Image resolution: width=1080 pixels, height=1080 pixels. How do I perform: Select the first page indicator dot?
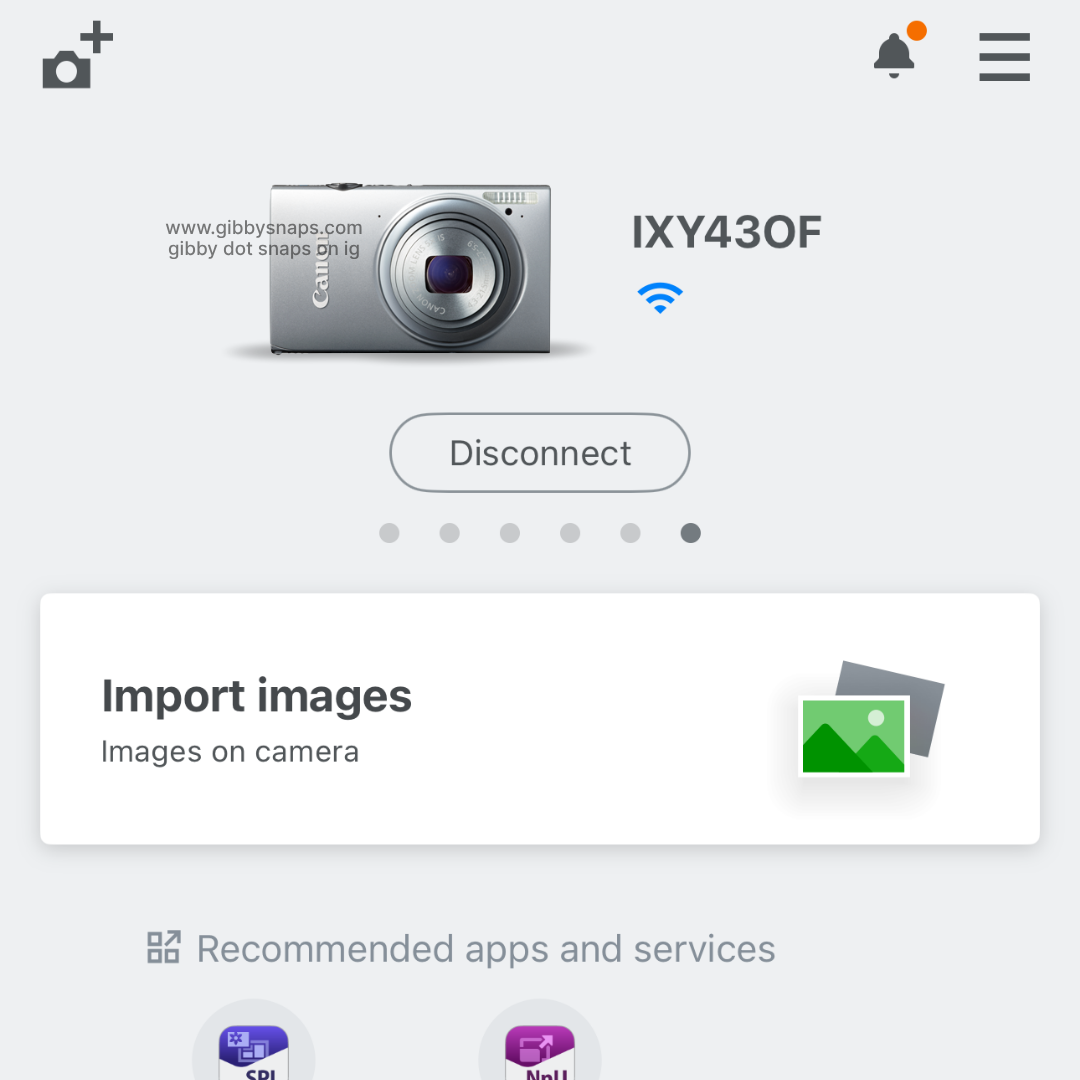click(x=389, y=533)
